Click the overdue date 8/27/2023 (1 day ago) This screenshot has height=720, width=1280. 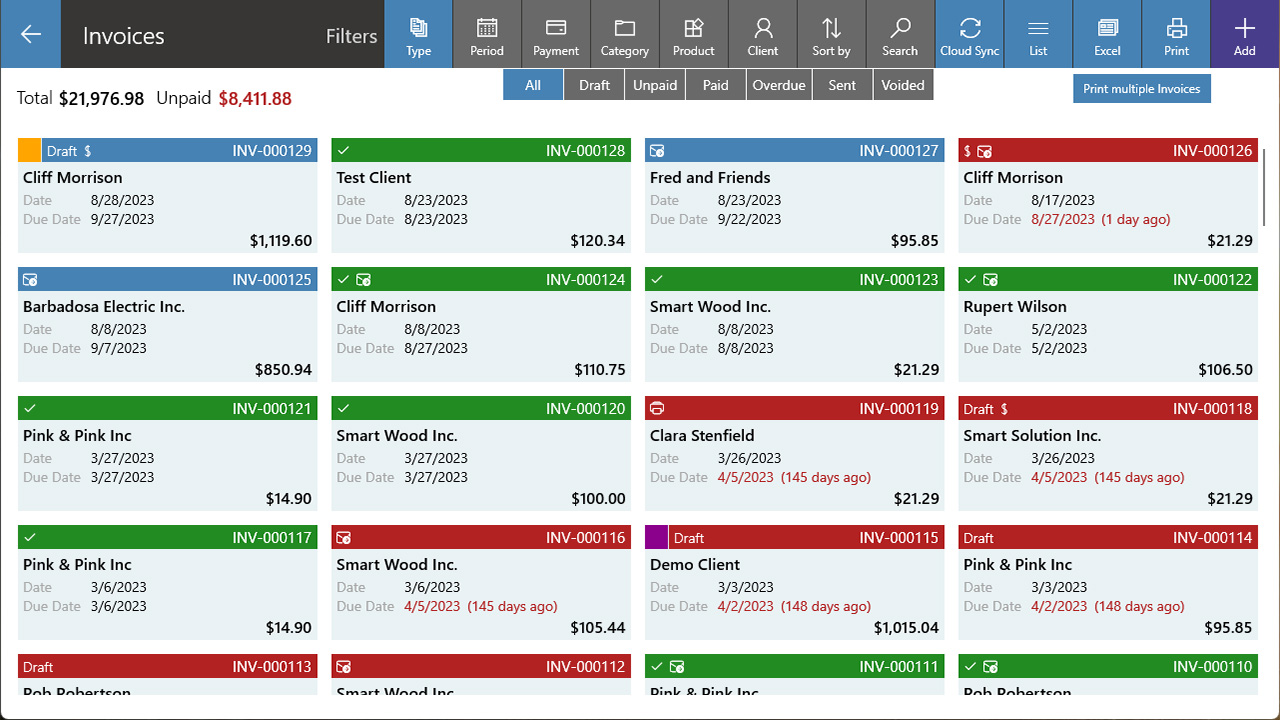click(1101, 219)
